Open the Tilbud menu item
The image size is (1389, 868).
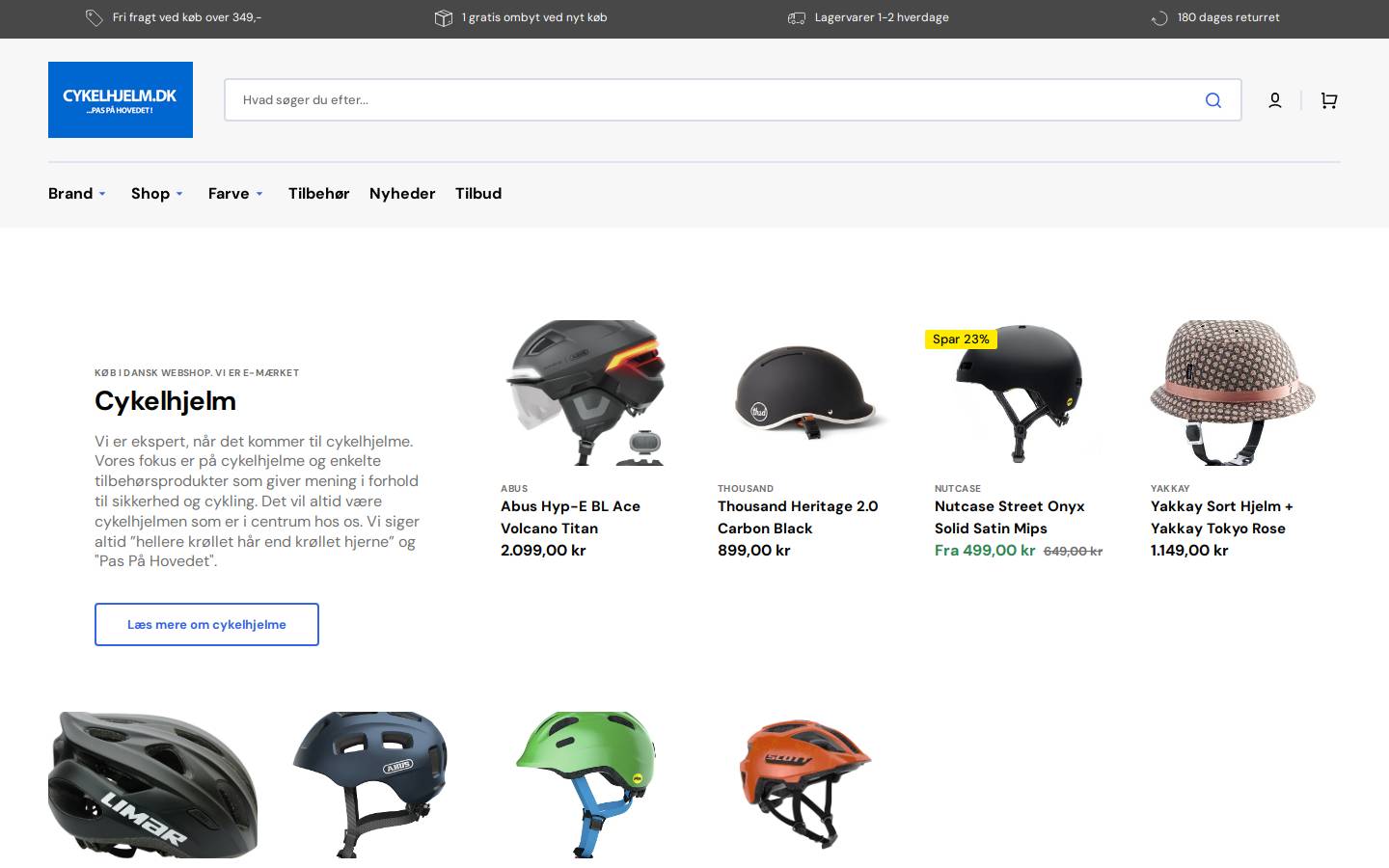[478, 194]
